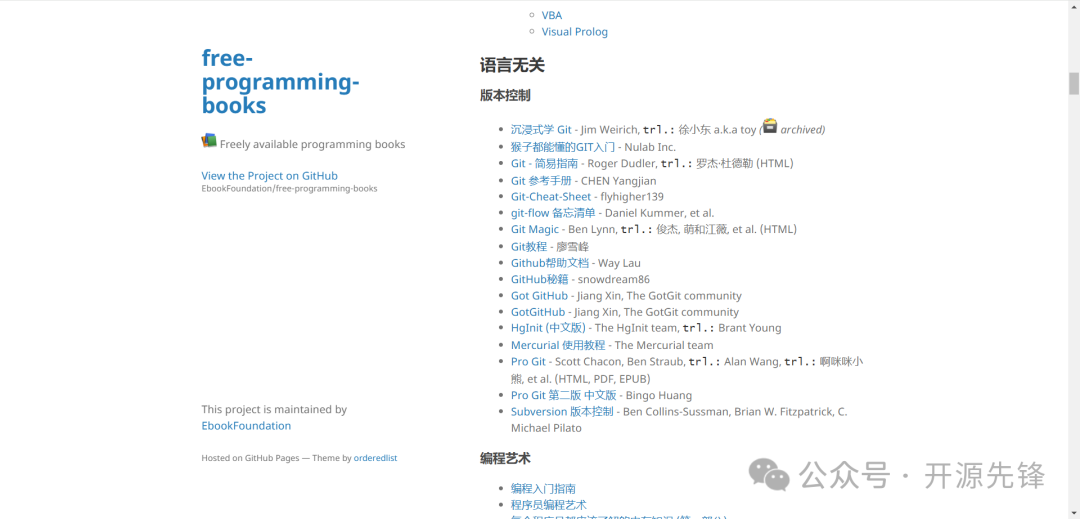Click the vertical scrollbar thumb
Viewport: 1080px width, 519px height.
click(x=1073, y=83)
